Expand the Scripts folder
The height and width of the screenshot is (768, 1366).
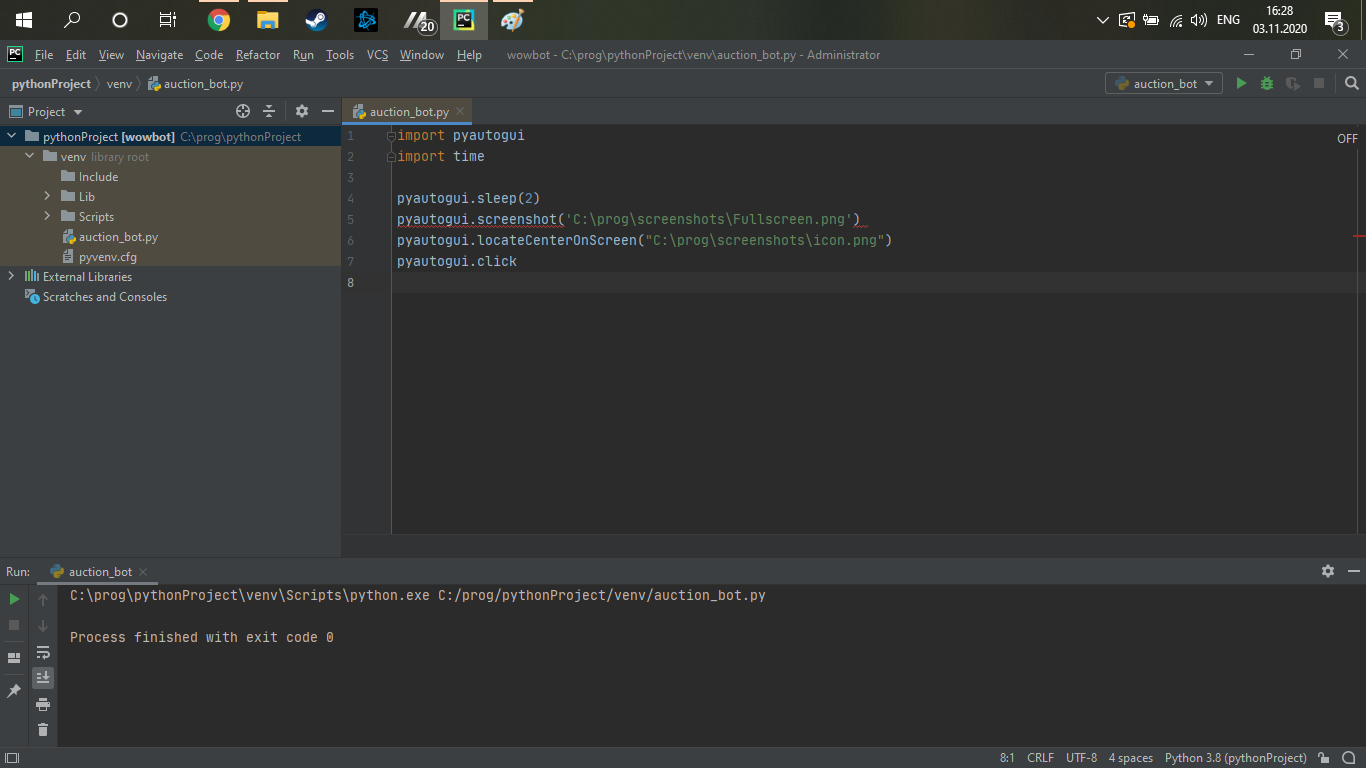[47, 216]
